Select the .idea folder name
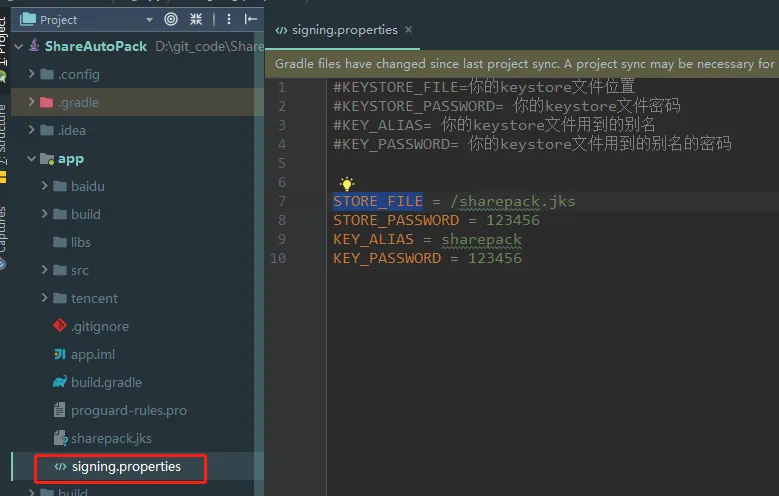The width and height of the screenshot is (779, 496). click(72, 130)
